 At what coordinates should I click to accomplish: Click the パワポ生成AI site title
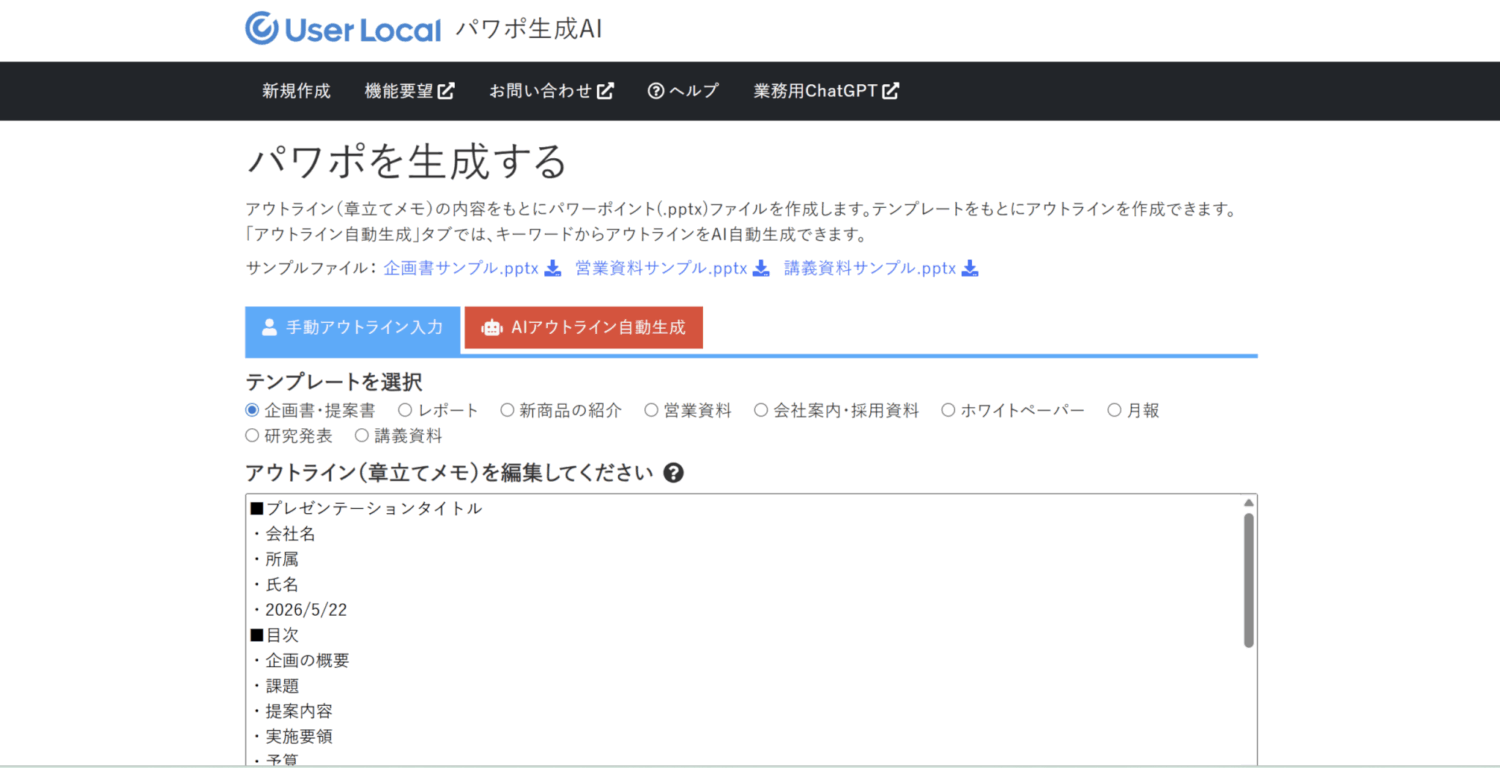529,29
